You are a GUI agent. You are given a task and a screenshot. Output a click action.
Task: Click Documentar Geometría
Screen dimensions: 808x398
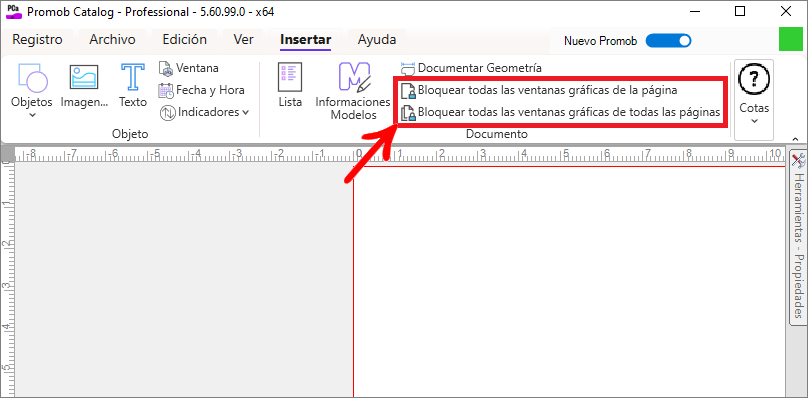pyautogui.click(x=471, y=68)
